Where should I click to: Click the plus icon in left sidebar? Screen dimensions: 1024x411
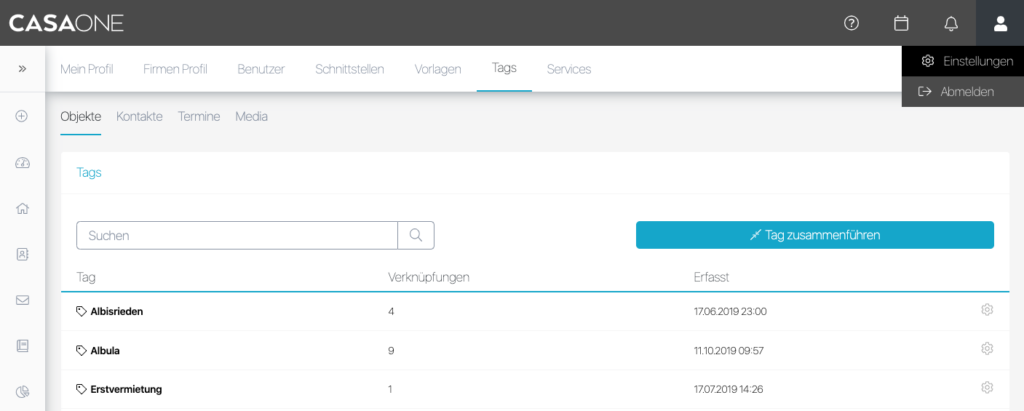point(22,116)
